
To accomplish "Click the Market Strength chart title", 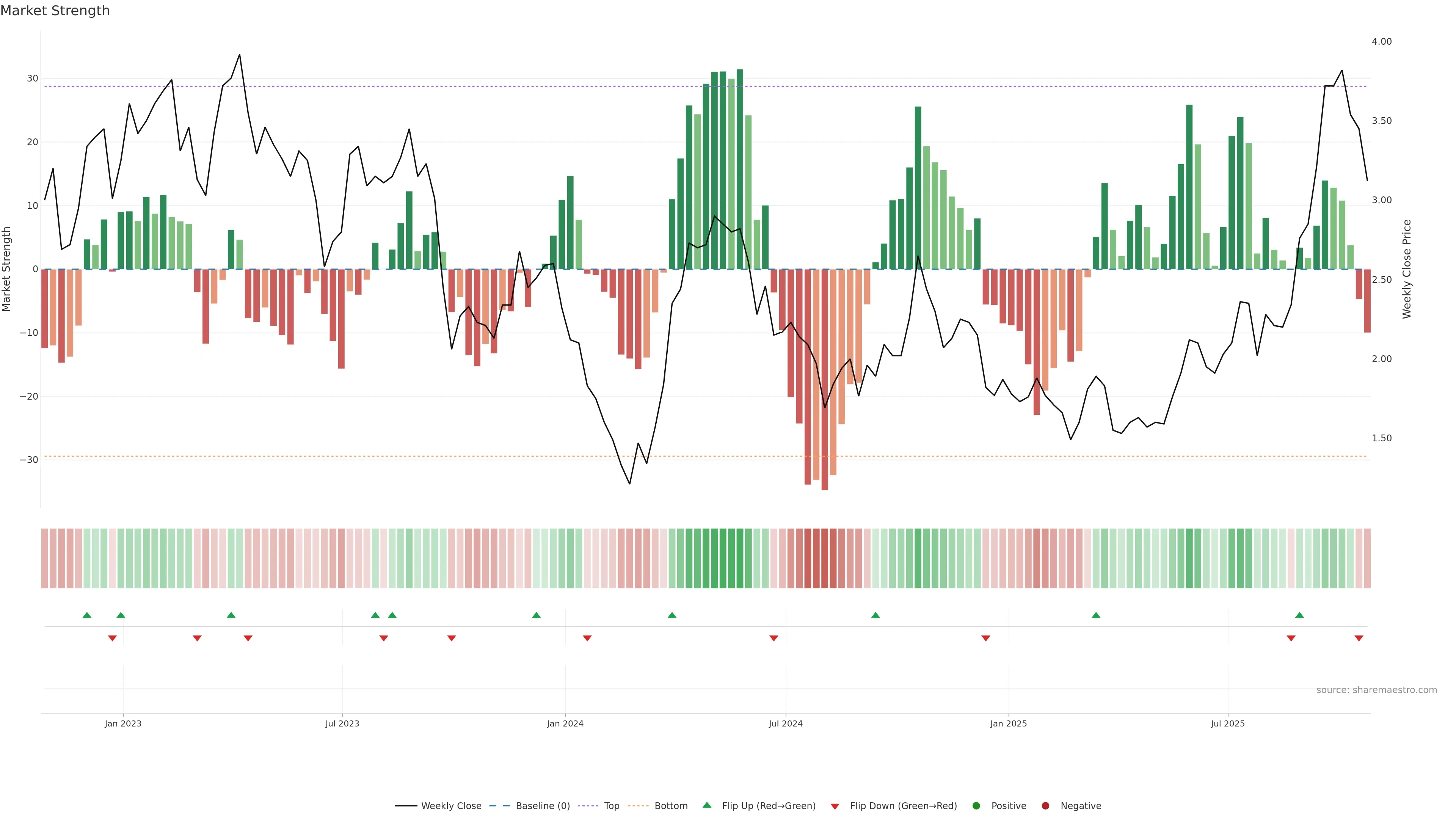I will 55,11.
